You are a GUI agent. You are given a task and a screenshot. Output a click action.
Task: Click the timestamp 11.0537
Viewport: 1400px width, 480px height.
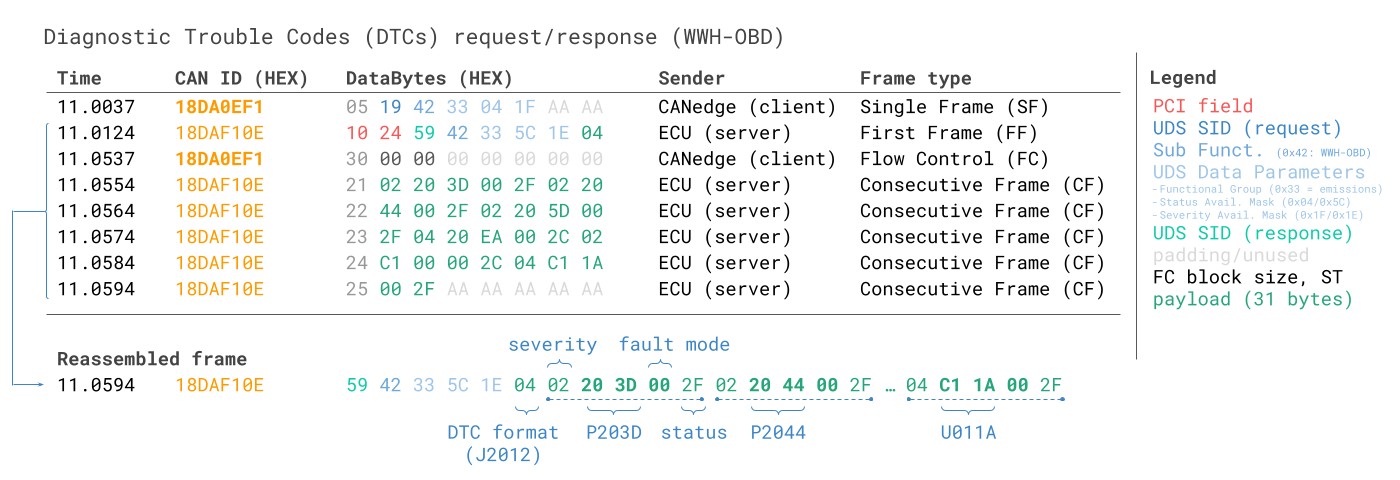(96, 159)
